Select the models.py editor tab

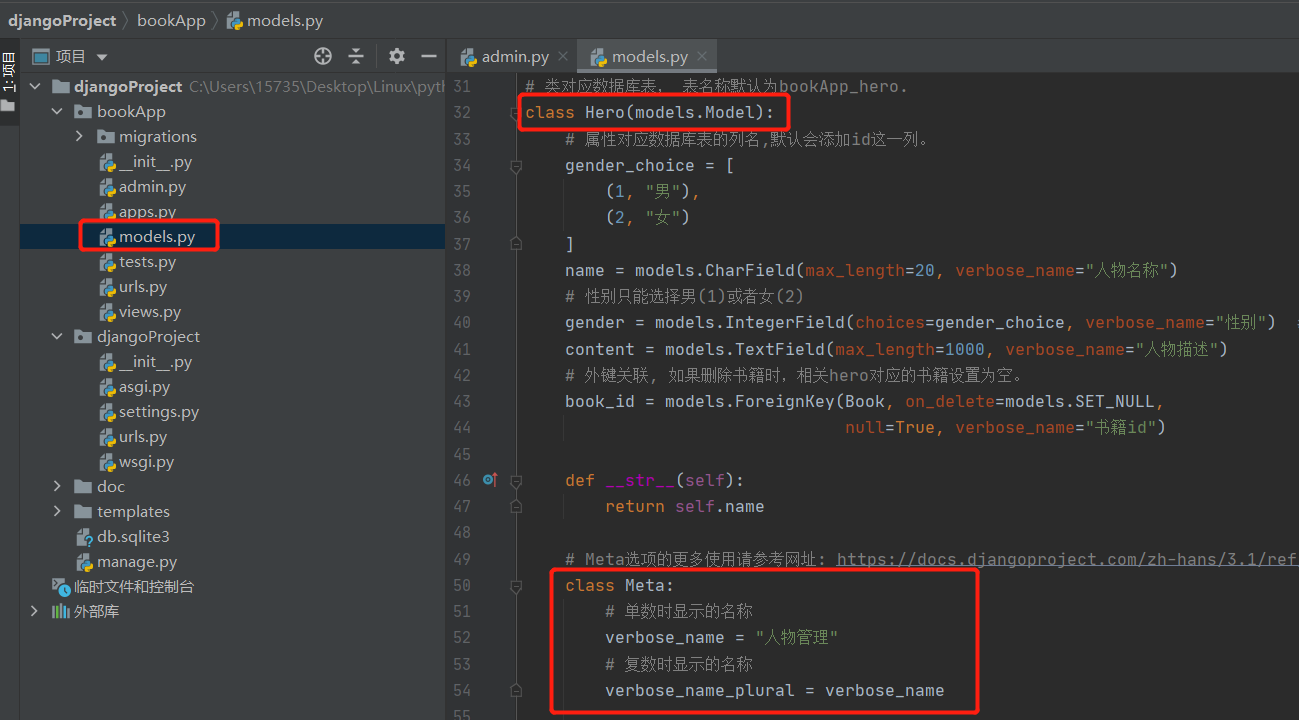649,57
